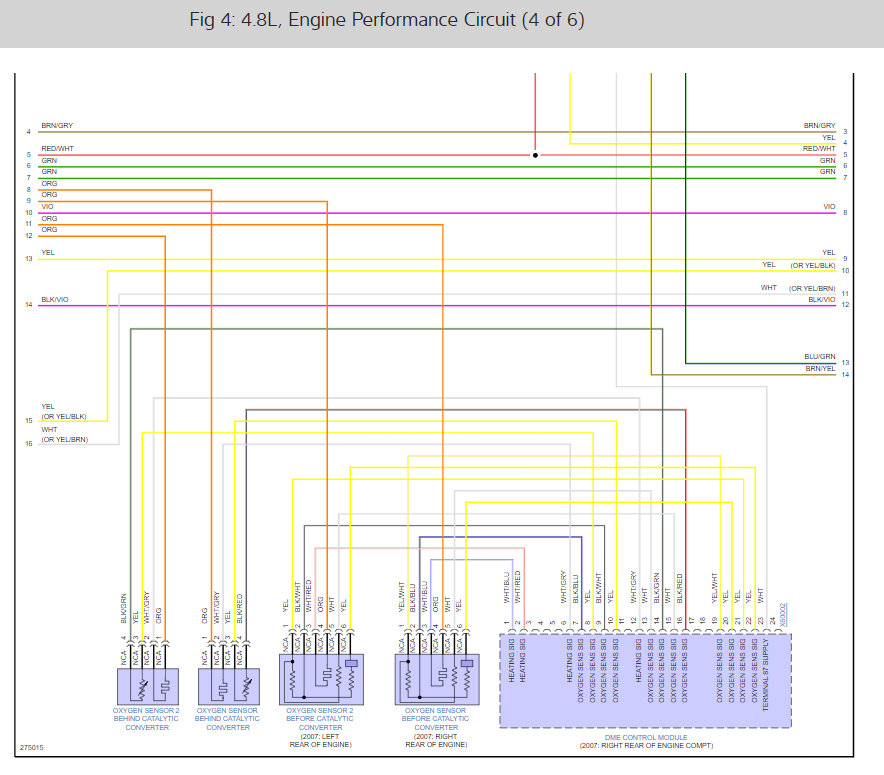Click "(OR YEL/BLK)" note at right pin 10
Screen dimensions: 884x775
tap(812, 265)
